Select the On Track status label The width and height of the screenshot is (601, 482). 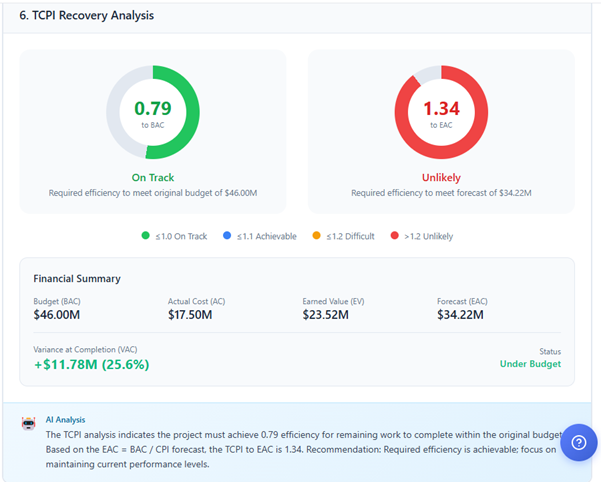click(x=153, y=178)
